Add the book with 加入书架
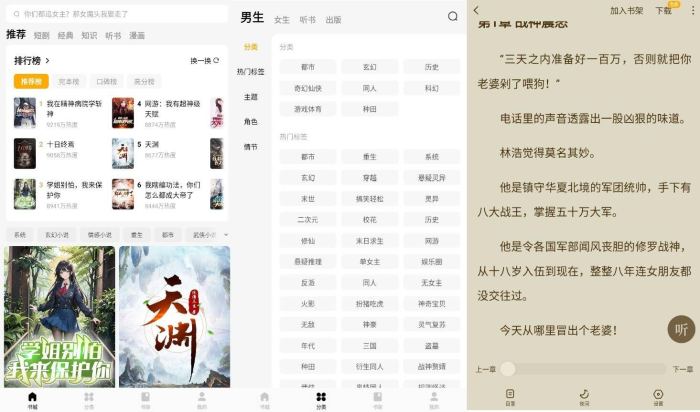 click(x=627, y=11)
